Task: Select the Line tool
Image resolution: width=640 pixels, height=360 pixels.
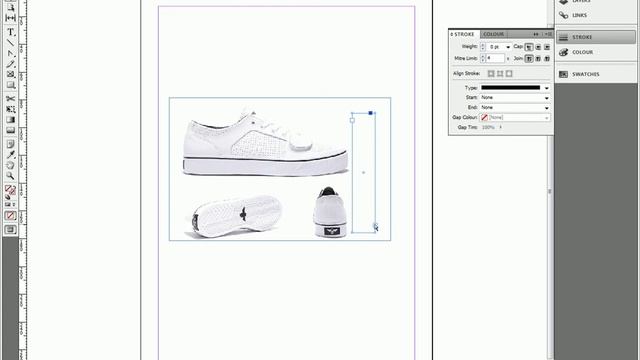Action: 11,43
